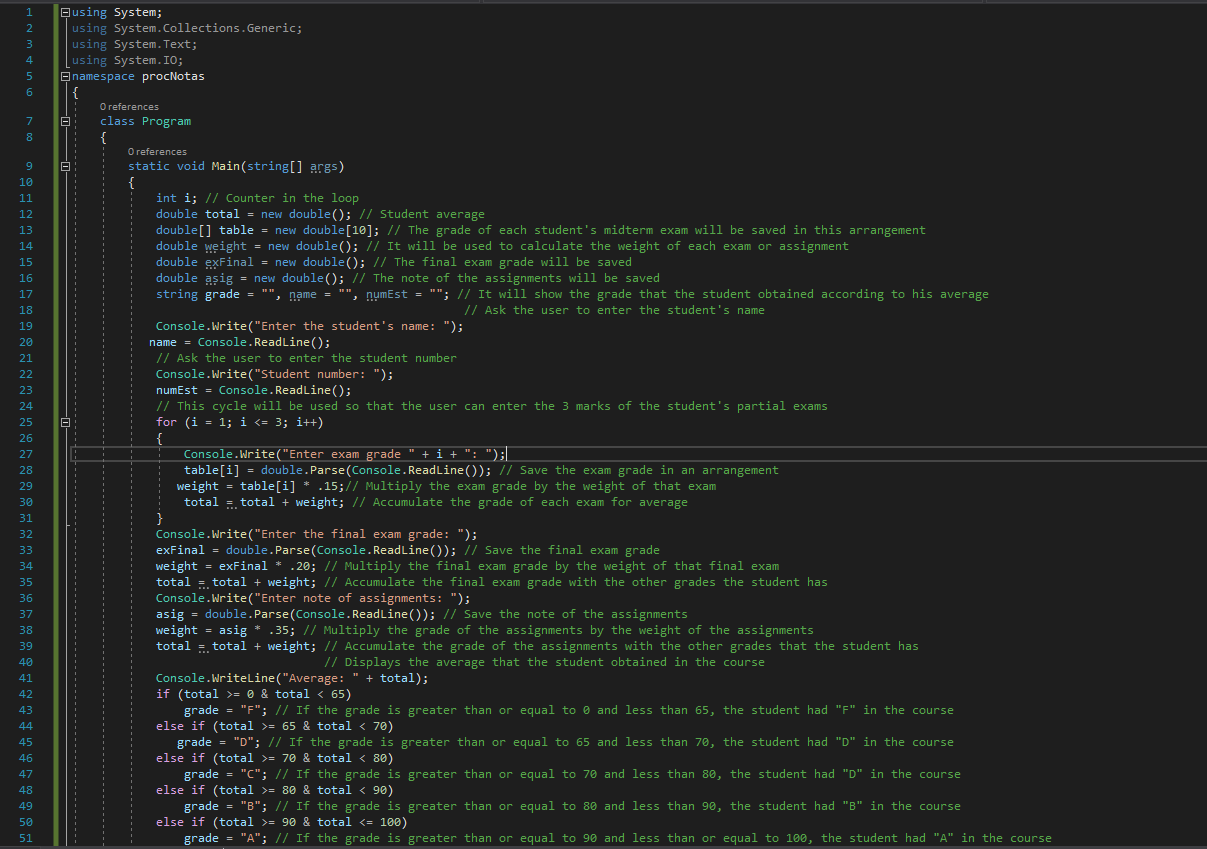Screen dimensions: 1207x849
Task: Place cursor on the name variable assignment
Action: click(x=162, y=342)
